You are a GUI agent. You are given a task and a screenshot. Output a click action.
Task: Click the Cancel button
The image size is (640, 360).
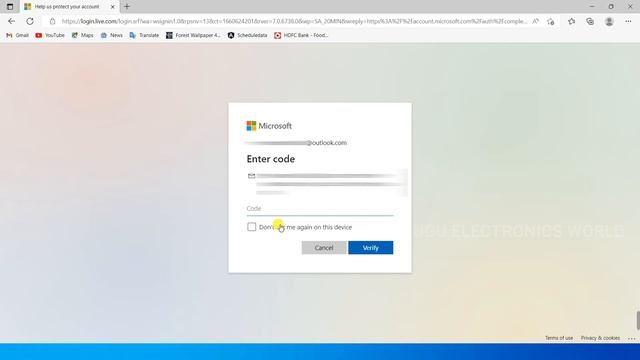324,248
